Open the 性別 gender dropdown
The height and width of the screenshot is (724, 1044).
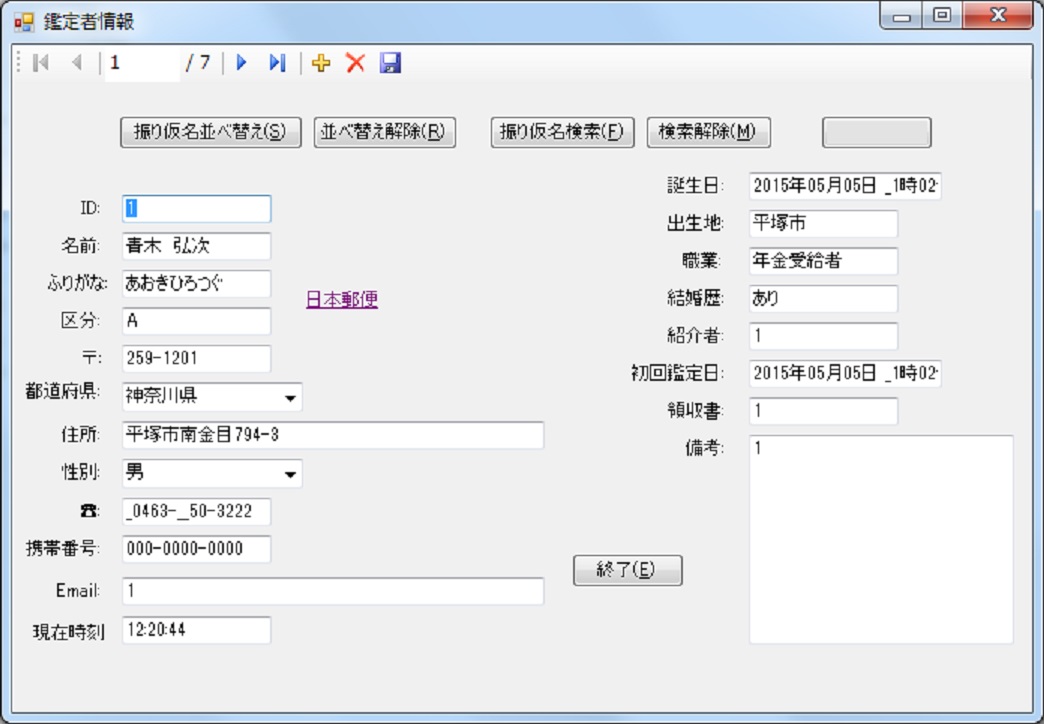click(x=290, y=474)
